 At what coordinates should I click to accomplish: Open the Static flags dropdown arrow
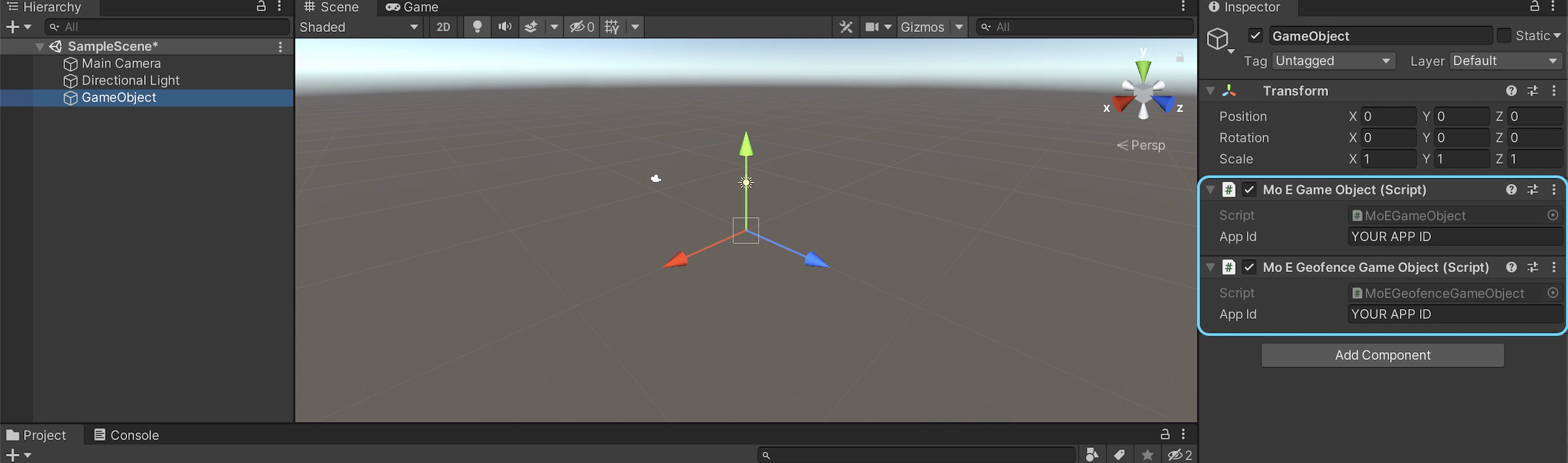click(1557, 36)
